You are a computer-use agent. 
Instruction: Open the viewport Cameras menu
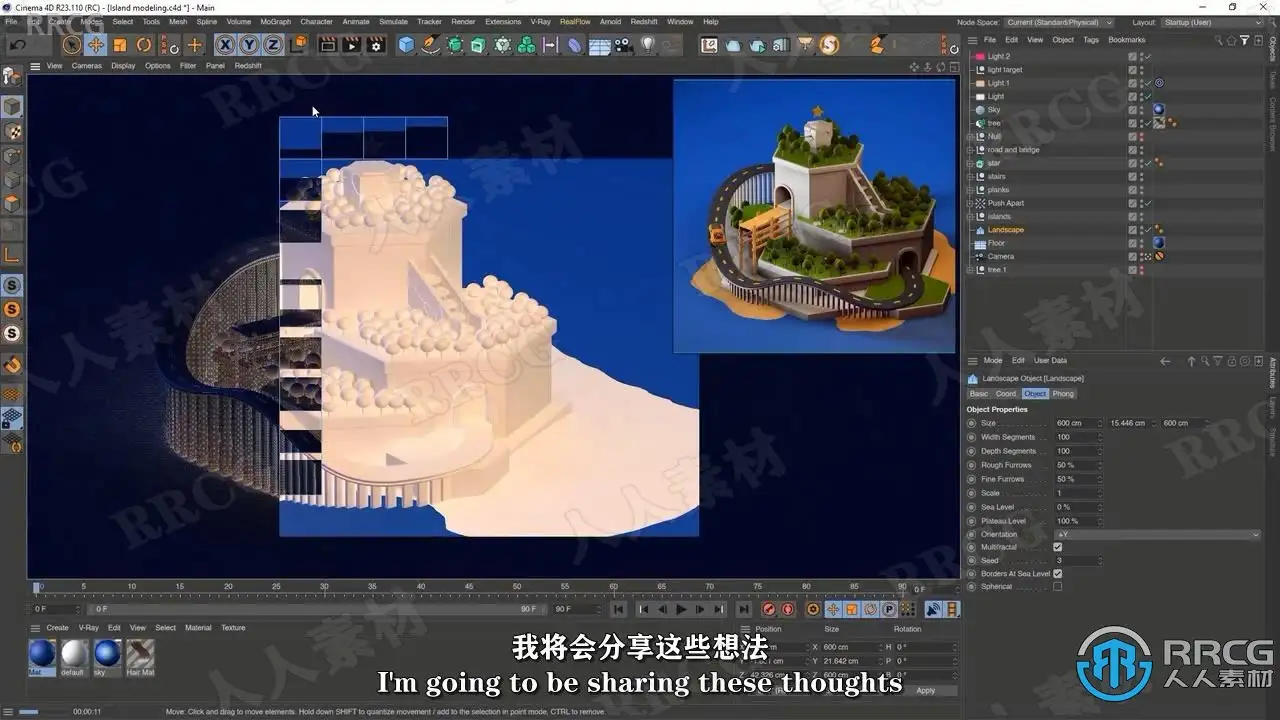(87, 66)
